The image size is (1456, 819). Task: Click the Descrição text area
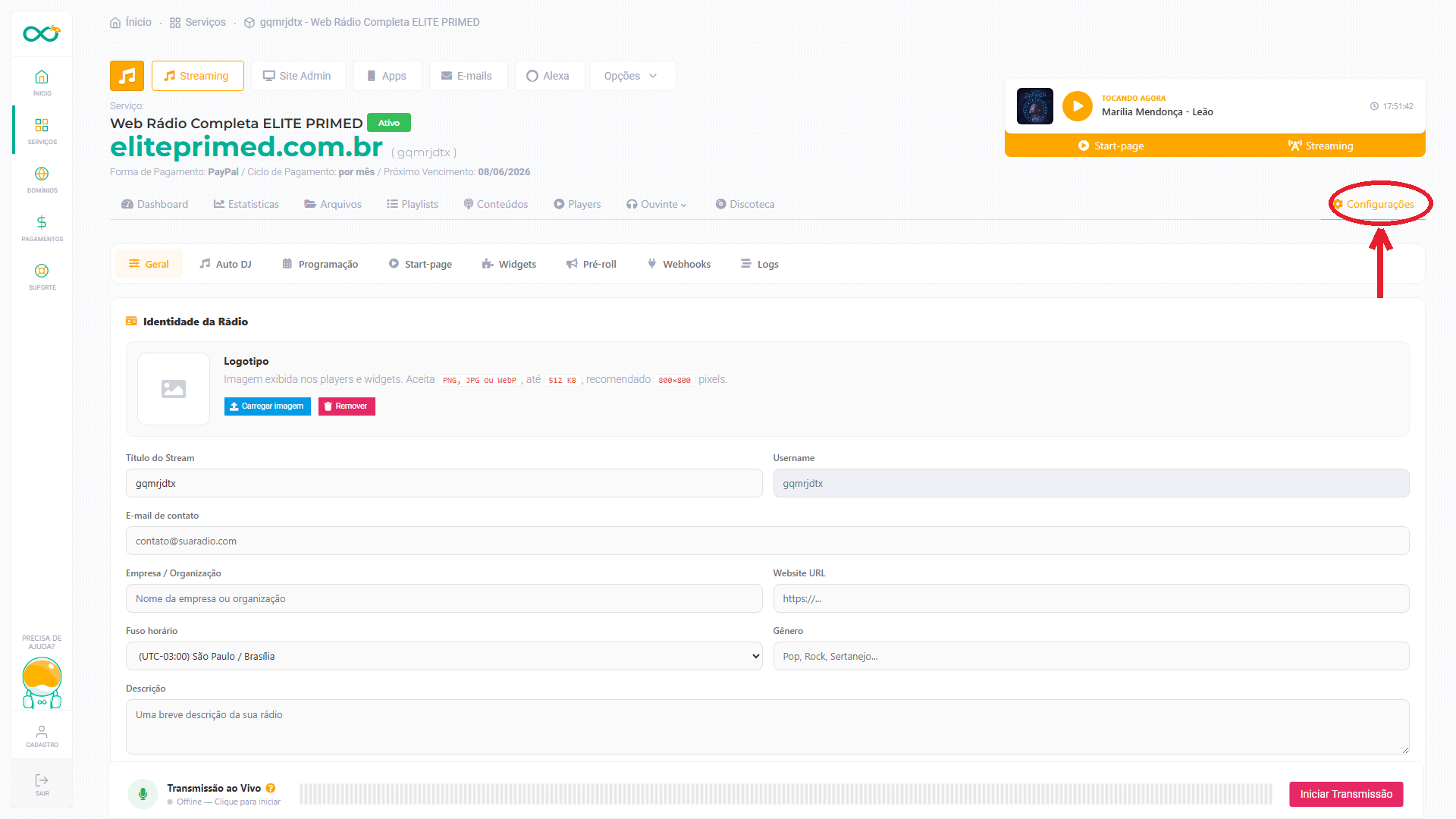[x=767, y=726]
